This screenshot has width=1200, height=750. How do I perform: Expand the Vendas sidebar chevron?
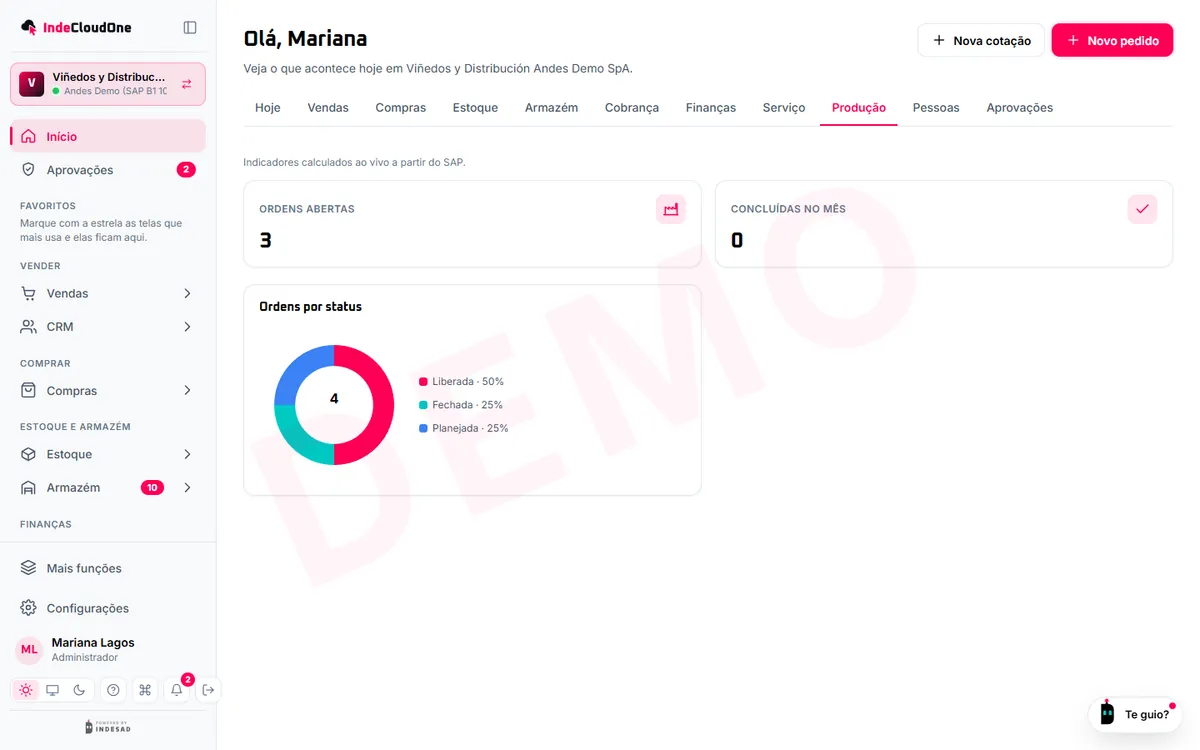(x=187, y=293)
